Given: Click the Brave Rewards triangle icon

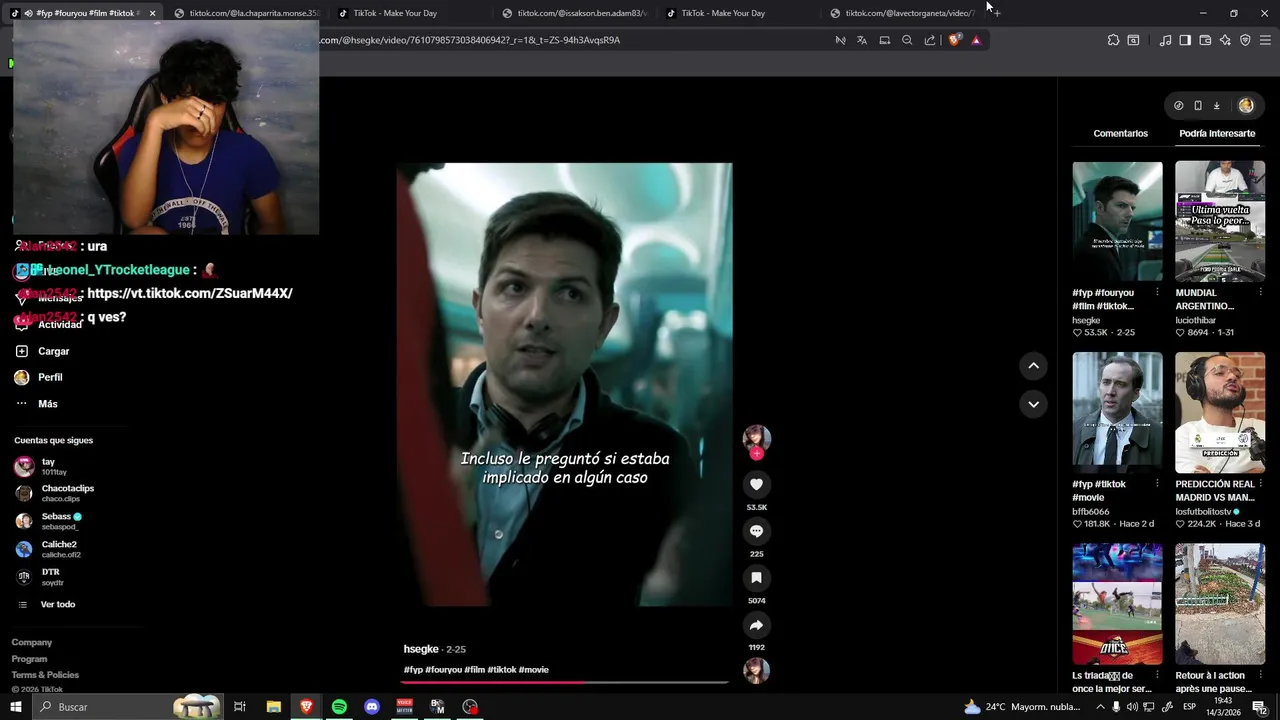Looking at the screenshot, I should [976, 40].
